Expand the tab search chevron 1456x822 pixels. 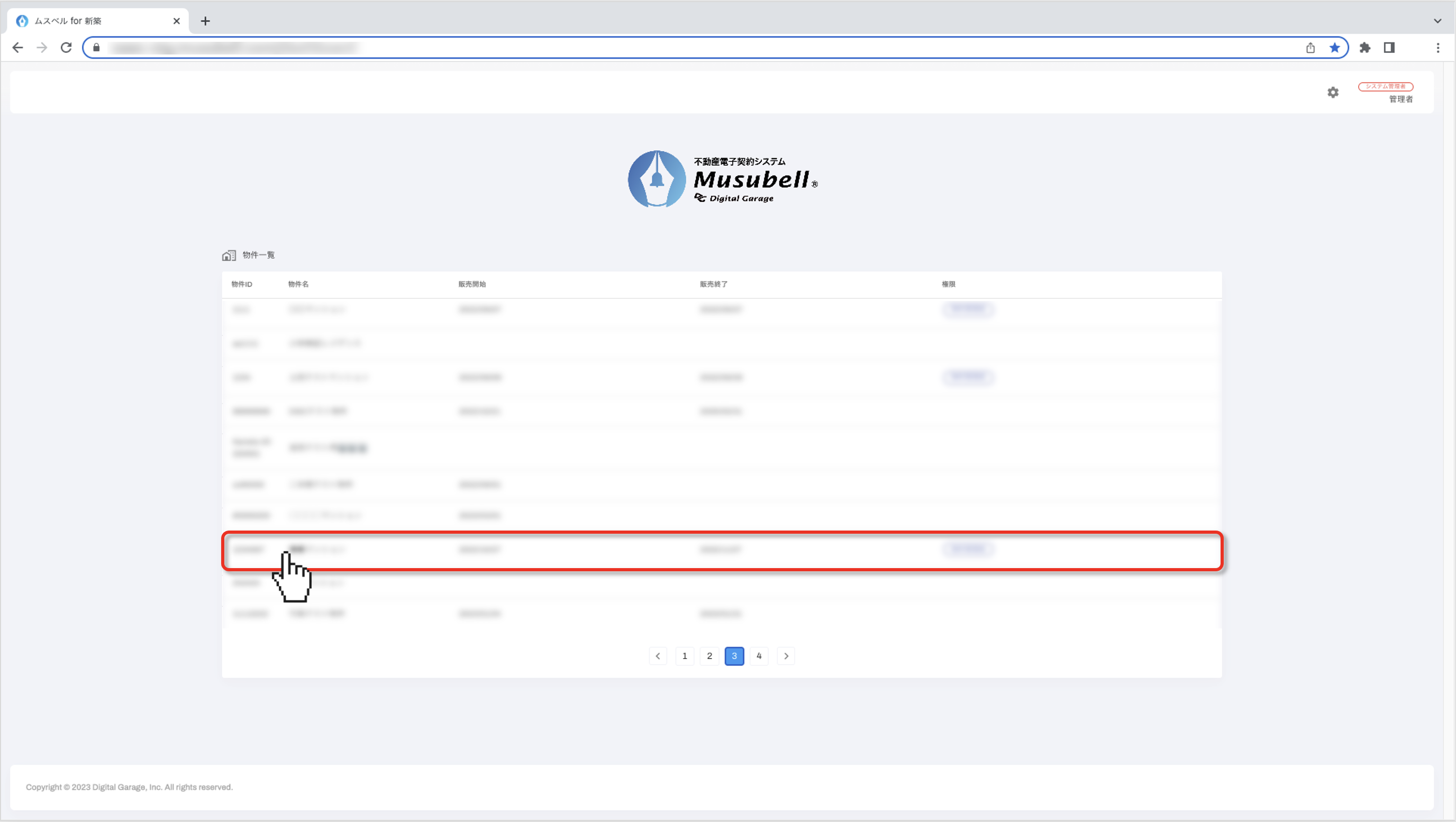pyautogui.click(x=1437, y=21)
